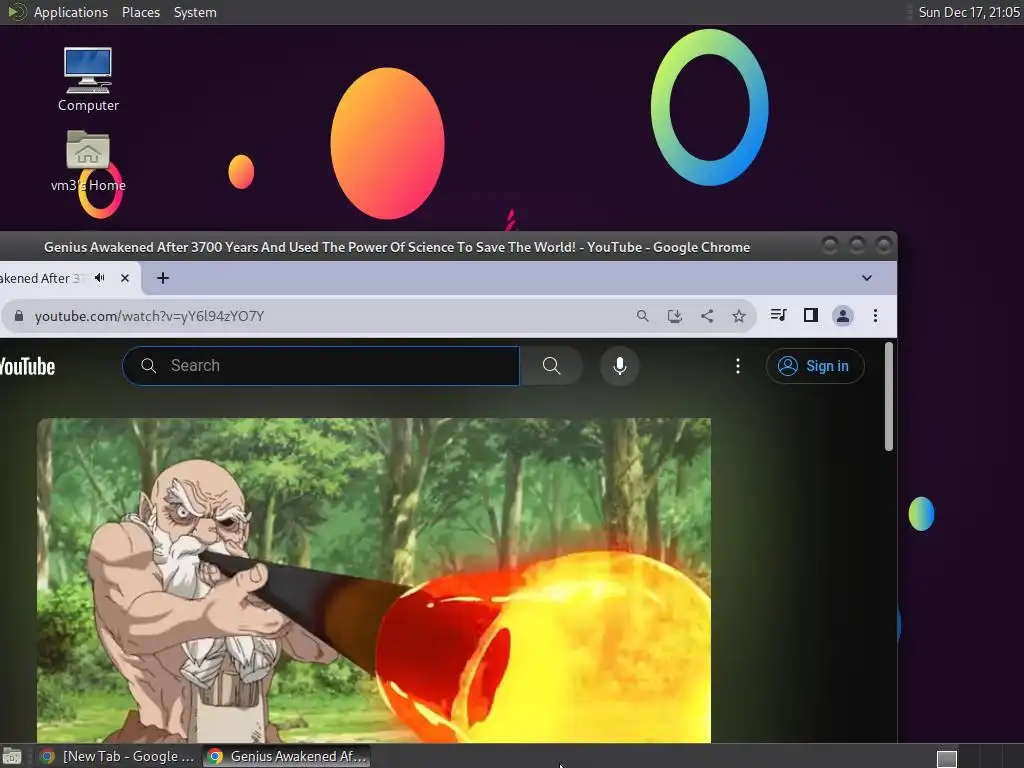Click the Sign in button
The height and width of the screenshot is (768, 1024).
(815, 366)
